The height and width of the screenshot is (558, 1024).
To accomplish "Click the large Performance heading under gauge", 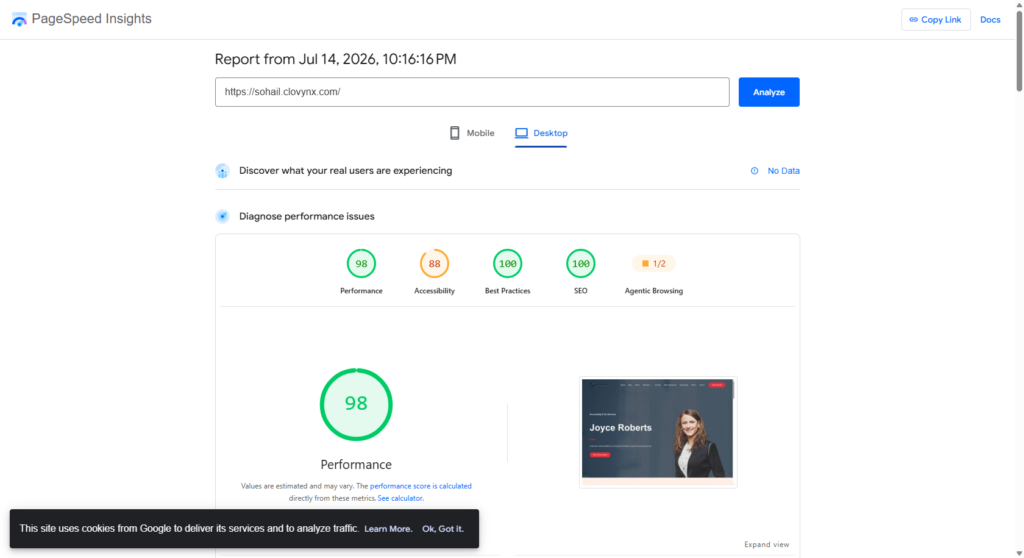I will (356, 465).
